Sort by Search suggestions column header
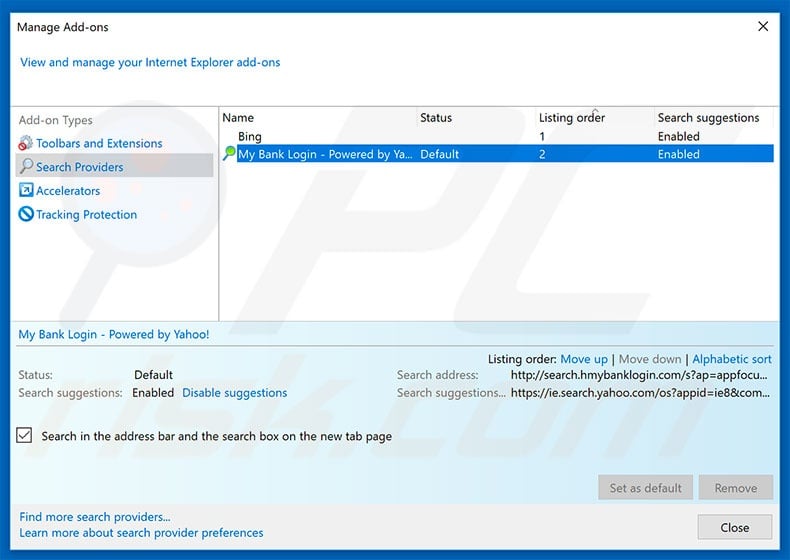The image size is (790, 560). (713, 117)
